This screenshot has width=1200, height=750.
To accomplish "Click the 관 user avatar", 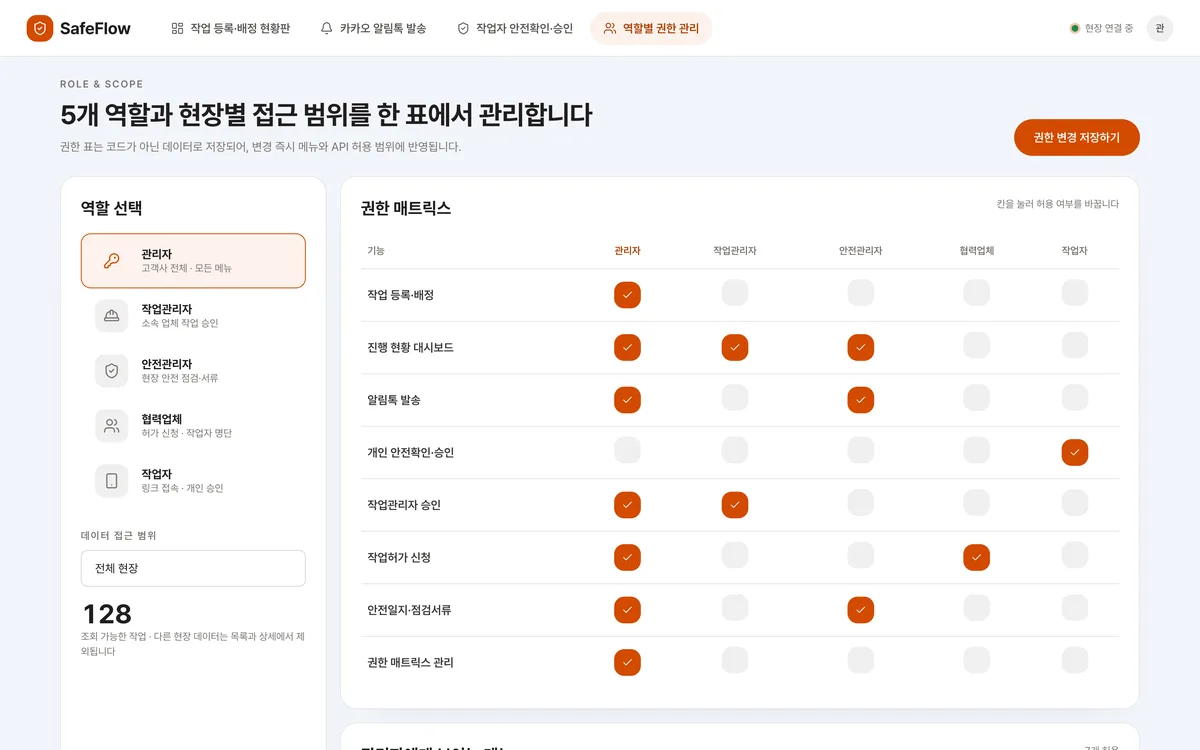I will point(1160,28).
